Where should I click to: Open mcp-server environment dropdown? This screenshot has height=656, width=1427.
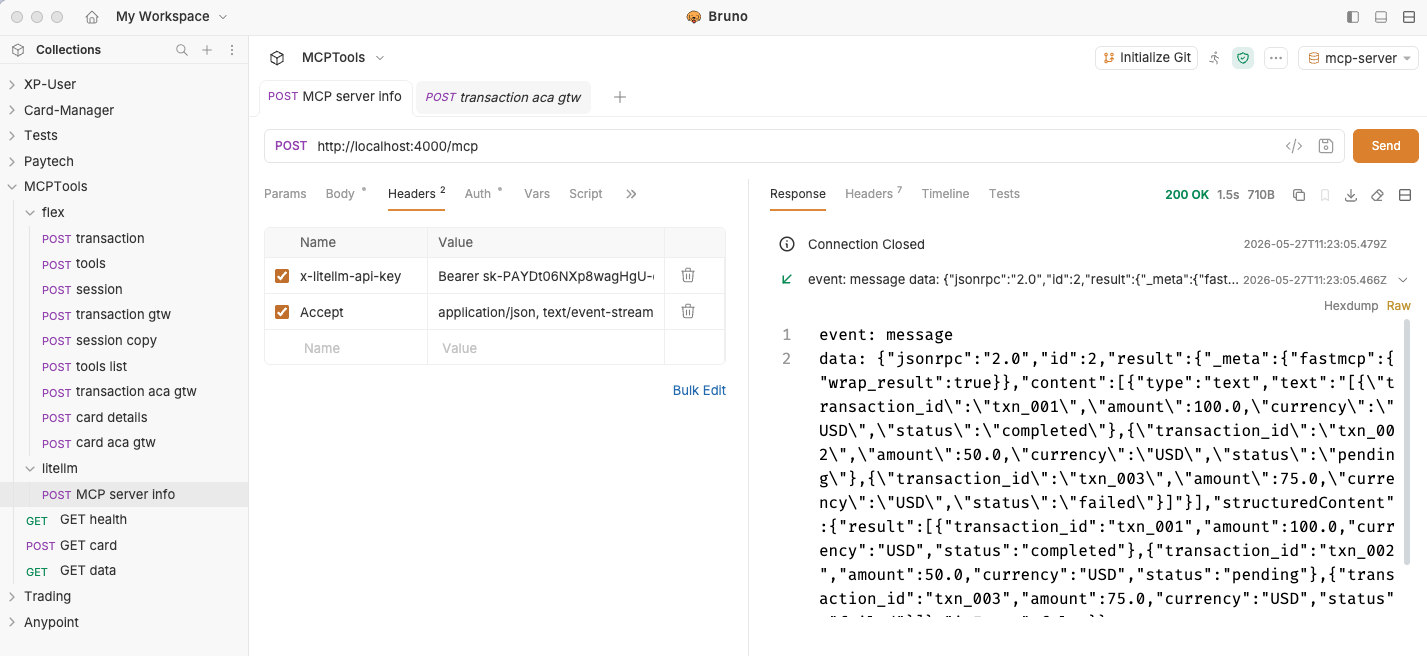pos(1358,58)
